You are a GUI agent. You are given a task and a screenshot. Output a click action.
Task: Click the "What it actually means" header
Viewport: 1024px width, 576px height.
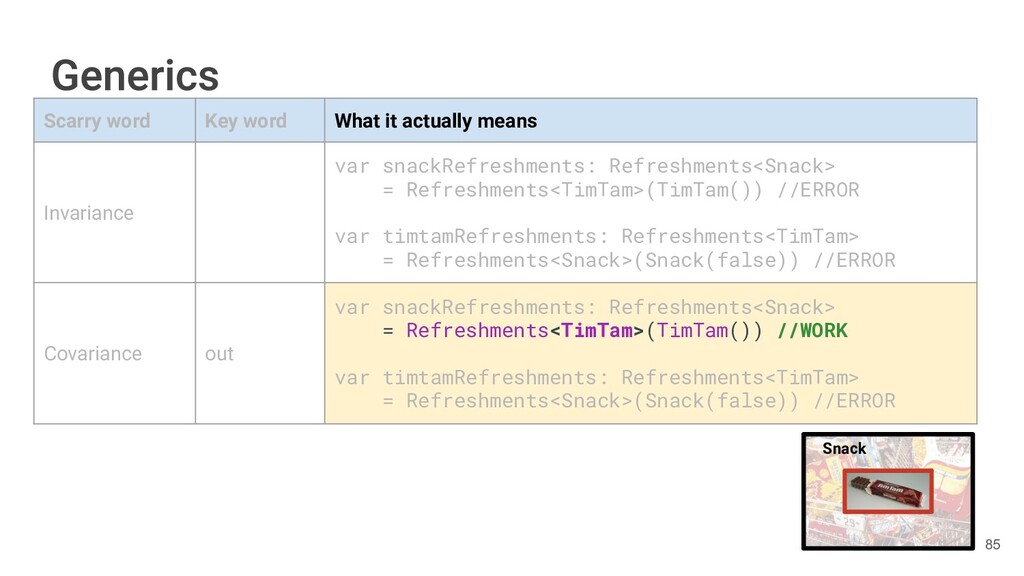[435, 121]
